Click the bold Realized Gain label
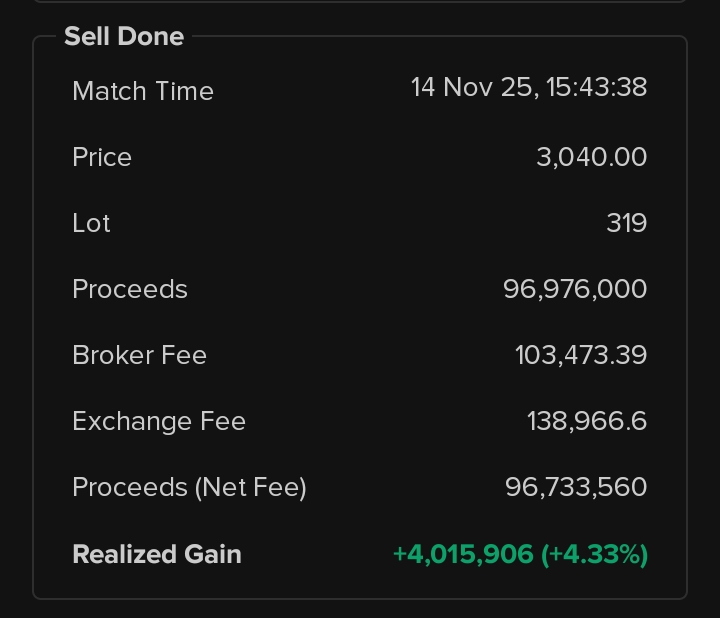Viewport: 720px width, 618px height. pyautogui.click(x=157, y=554)
